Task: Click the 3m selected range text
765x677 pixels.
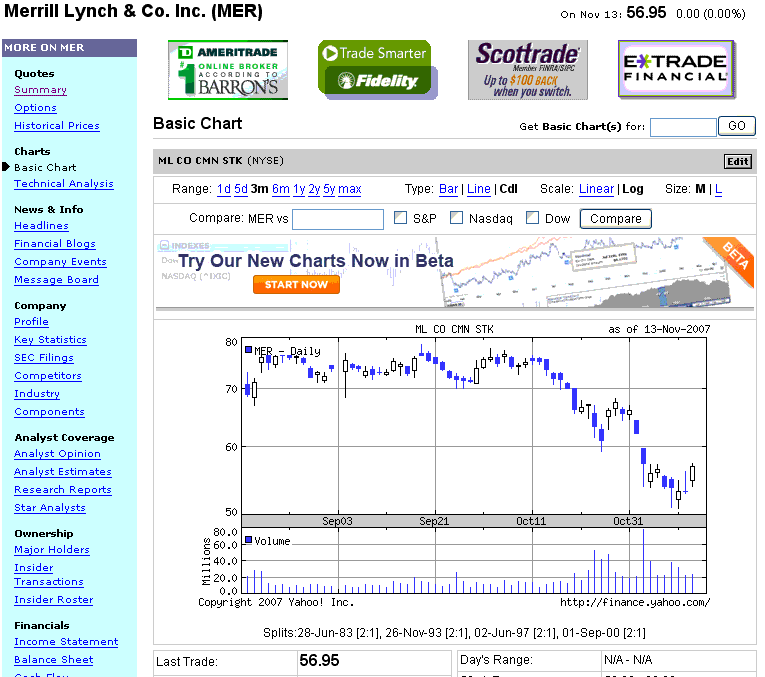Action: coord(260,189)
